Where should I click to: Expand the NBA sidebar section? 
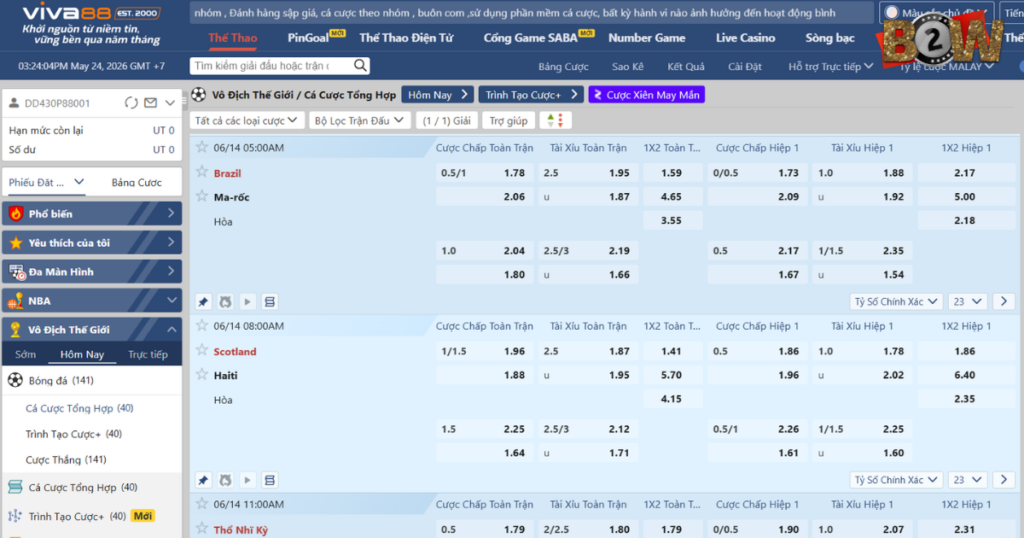(x=171, y=300)
